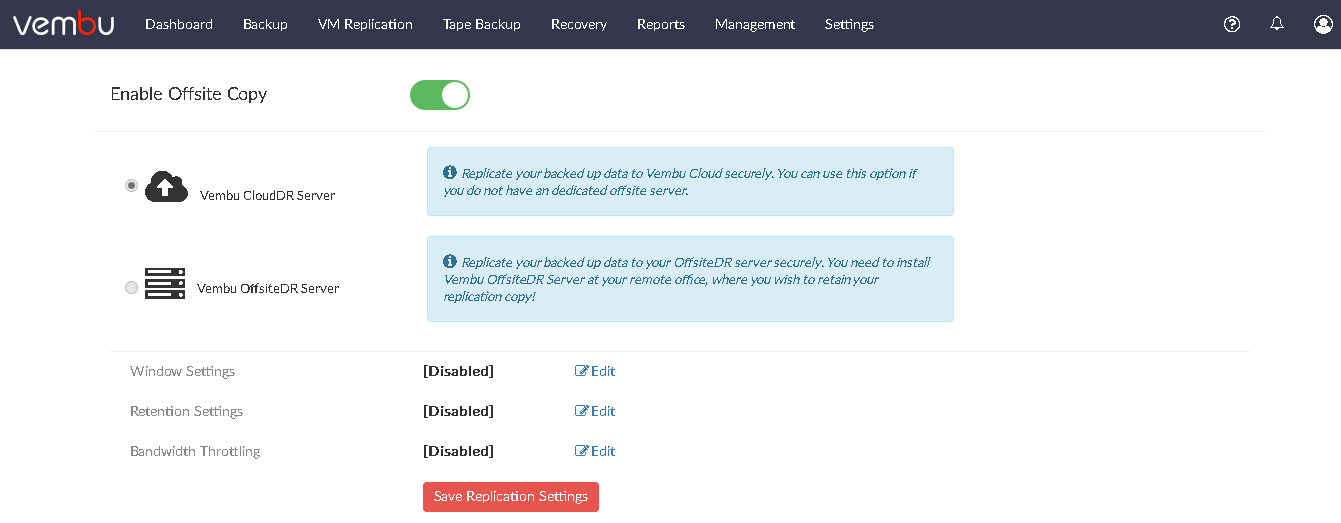The height and width of the screenshot is (523, 1341).
Task: Click the info icon in CloudDR note
Action: tap(450, 173)
